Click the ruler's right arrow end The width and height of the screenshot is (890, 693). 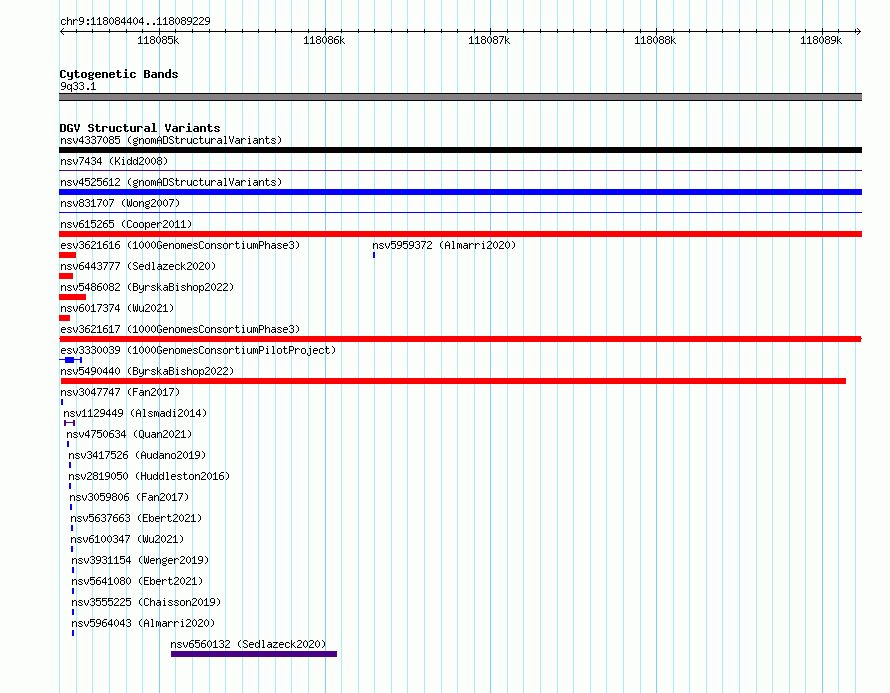[x=858, y=31]
